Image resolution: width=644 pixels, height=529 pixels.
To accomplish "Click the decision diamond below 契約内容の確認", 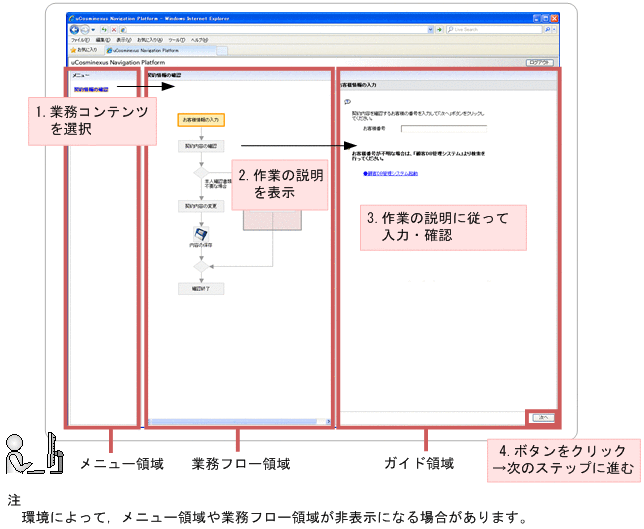I will 201,172.
